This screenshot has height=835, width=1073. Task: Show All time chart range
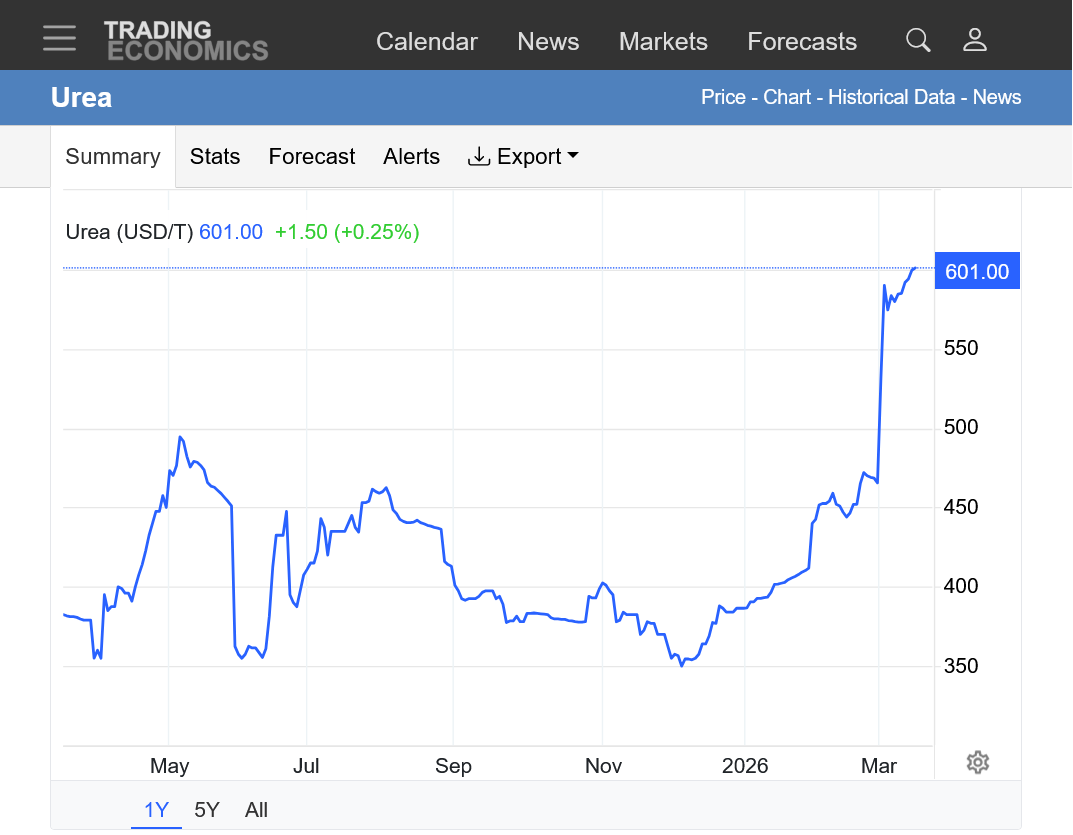(256, 810)
